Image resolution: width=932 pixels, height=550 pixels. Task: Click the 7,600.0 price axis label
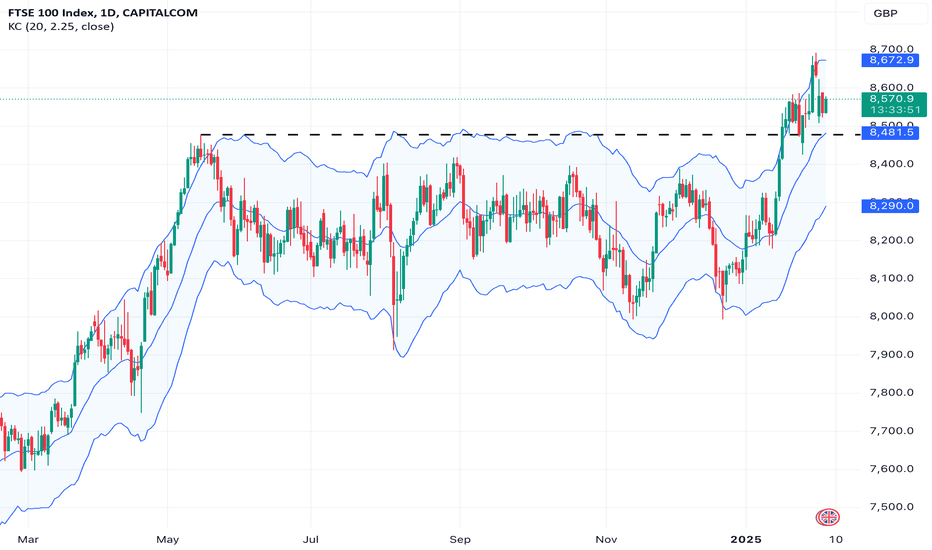click(891, 469)
